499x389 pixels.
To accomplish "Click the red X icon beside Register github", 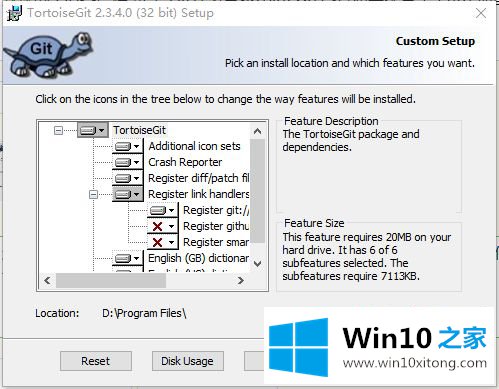I will pyautogui.click(x=157, y=226).
